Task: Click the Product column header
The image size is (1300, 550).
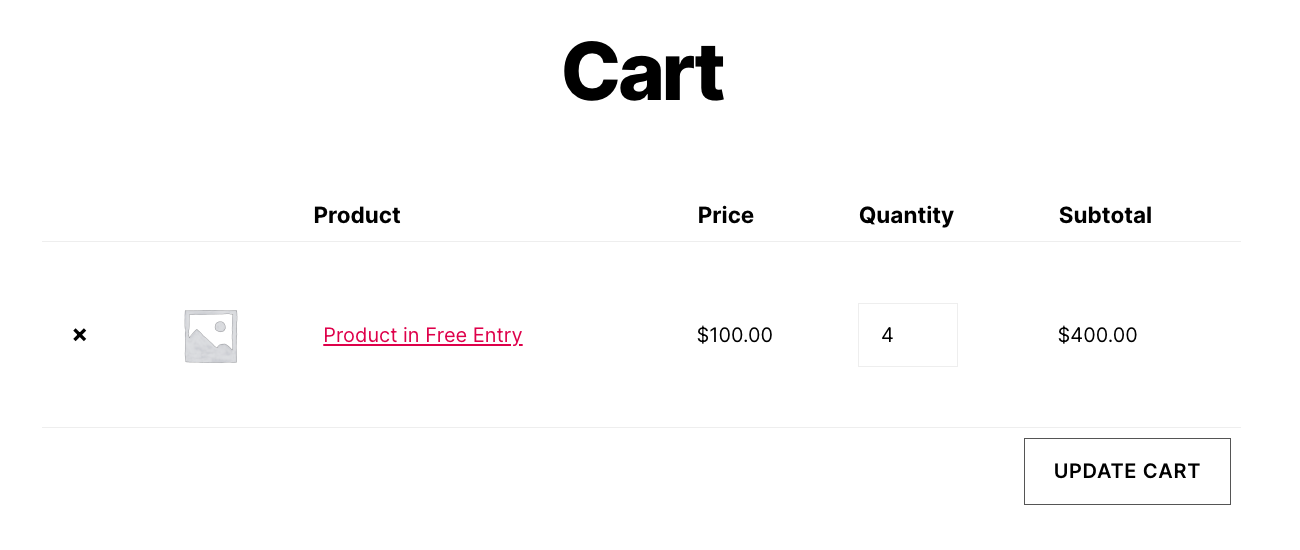Action: (x=357, y=215)
